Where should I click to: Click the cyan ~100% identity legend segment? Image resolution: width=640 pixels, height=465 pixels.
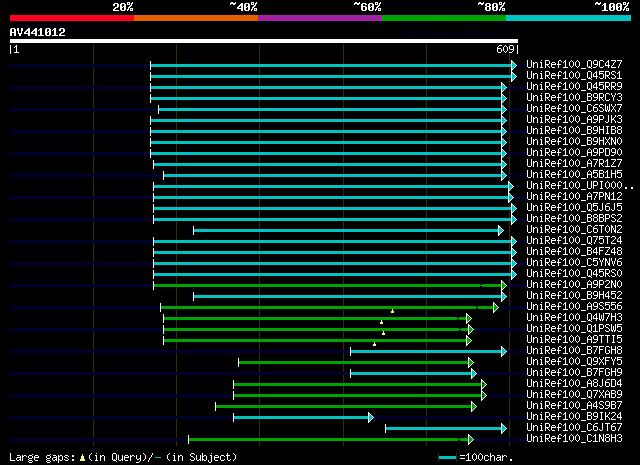tap(569, 18)
